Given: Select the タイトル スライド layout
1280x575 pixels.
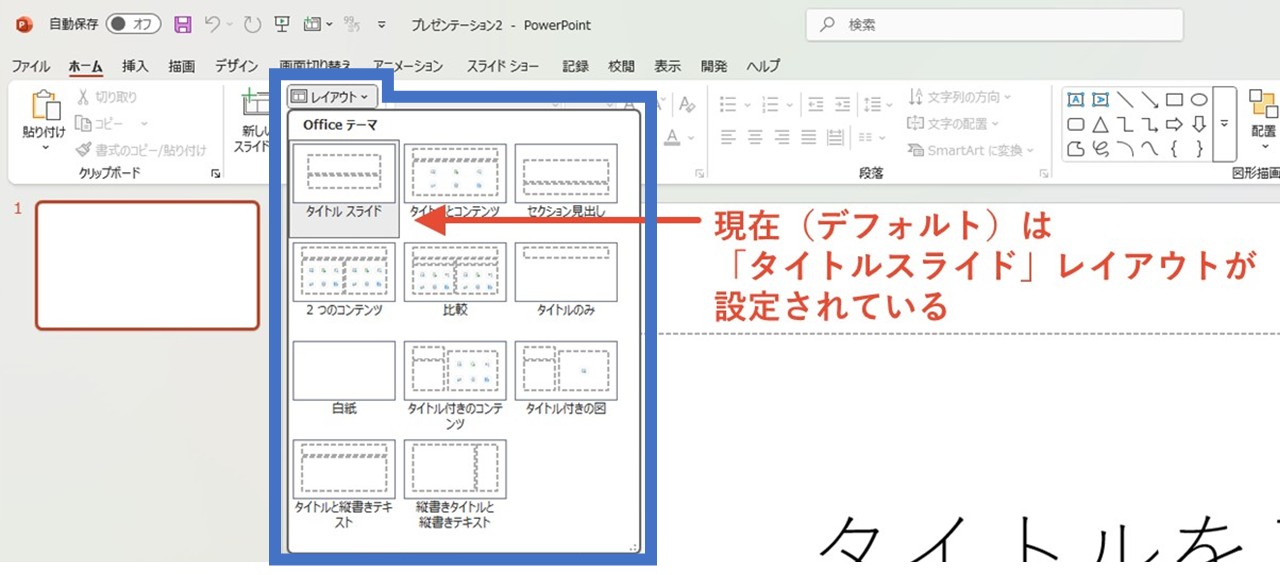Looking at the screenshot, I should pos(344,187).
